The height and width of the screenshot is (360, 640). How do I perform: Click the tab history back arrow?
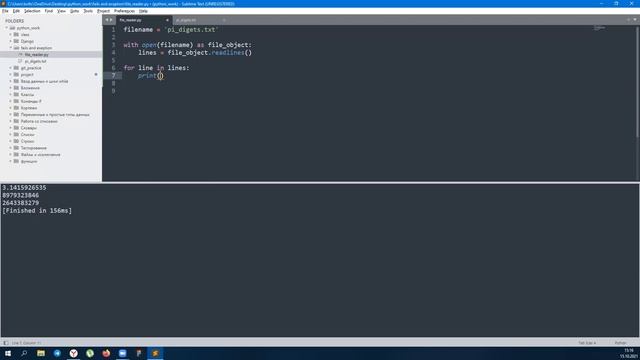coord(107,20)
